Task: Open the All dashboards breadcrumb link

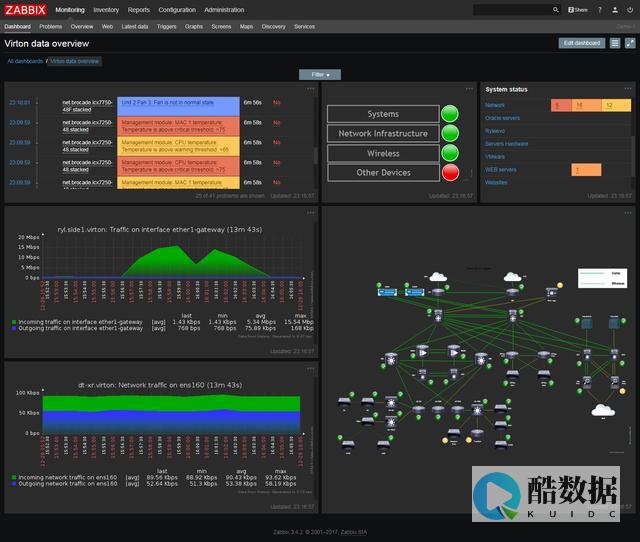Action: [x=25, y=61]
